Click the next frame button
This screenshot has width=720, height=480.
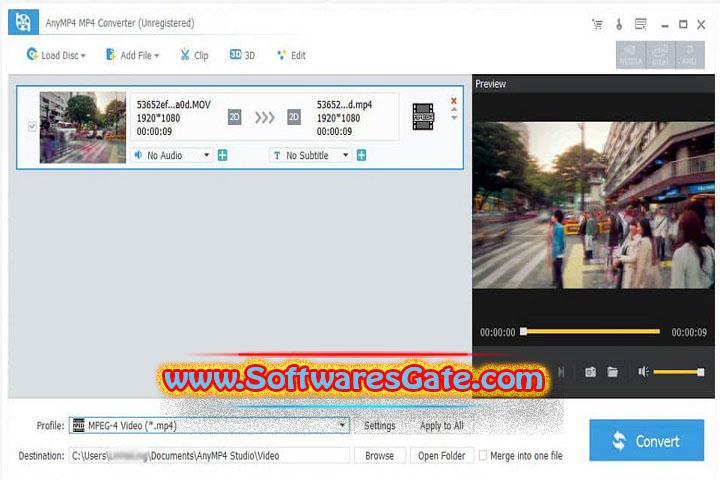561,372
